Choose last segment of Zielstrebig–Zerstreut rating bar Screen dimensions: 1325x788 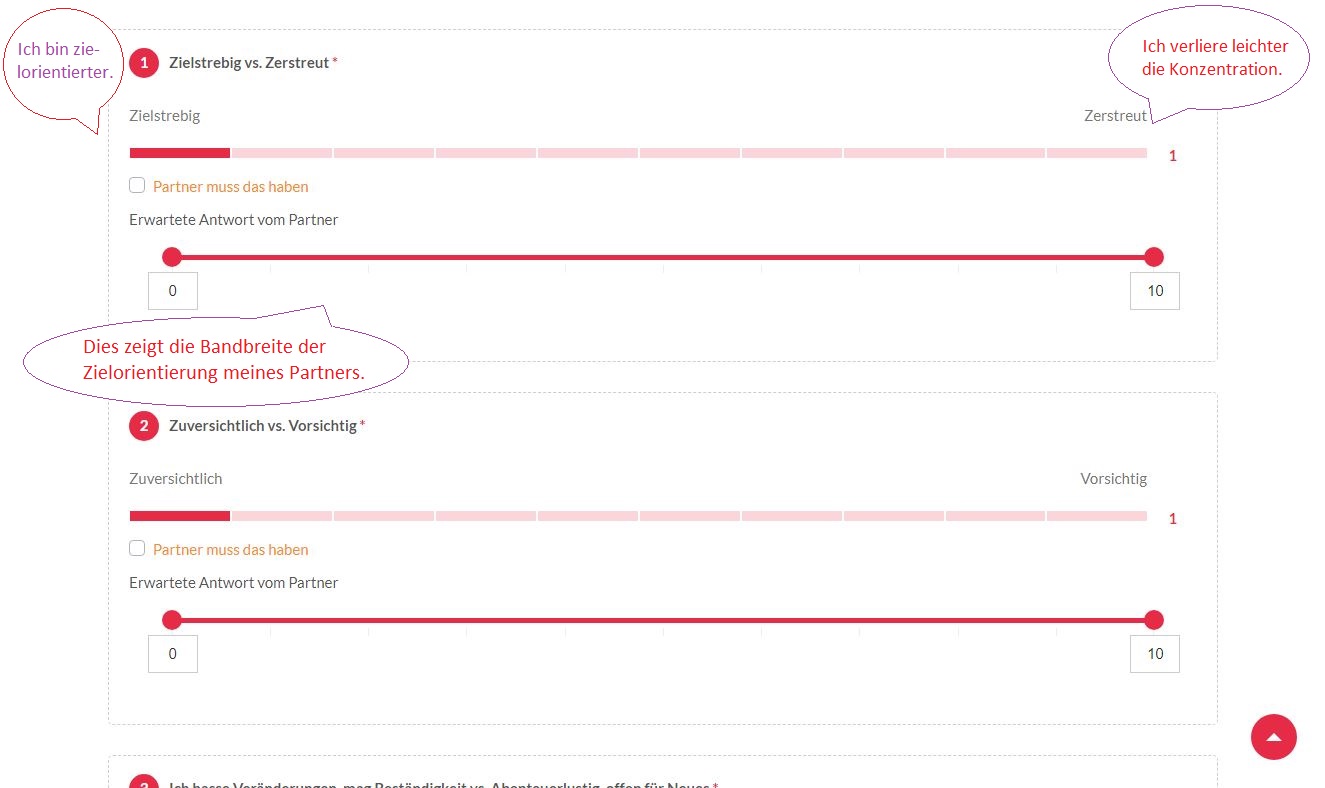[x=1097, y=153]
